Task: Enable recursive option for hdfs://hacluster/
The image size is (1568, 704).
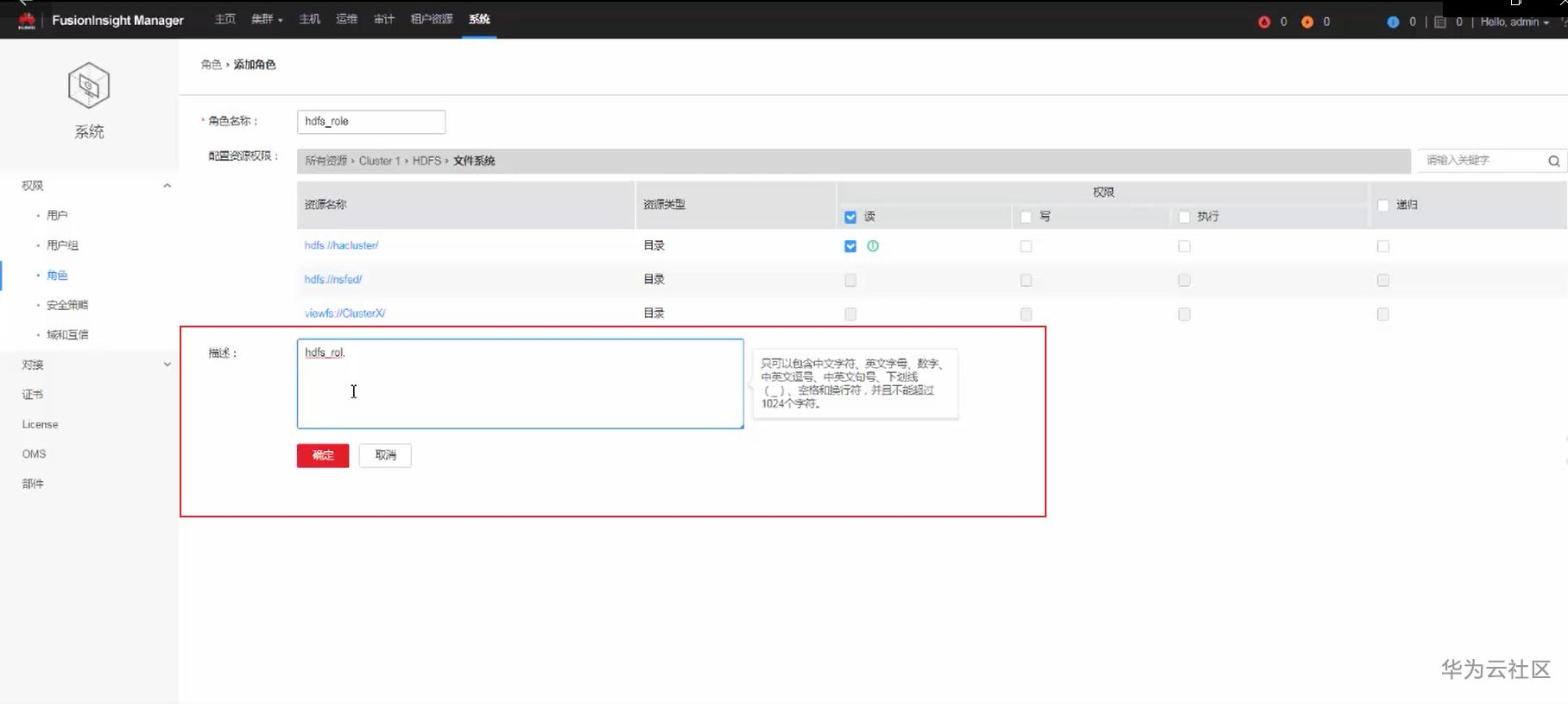Action: pyautogui.click(x=1383, y=246)
